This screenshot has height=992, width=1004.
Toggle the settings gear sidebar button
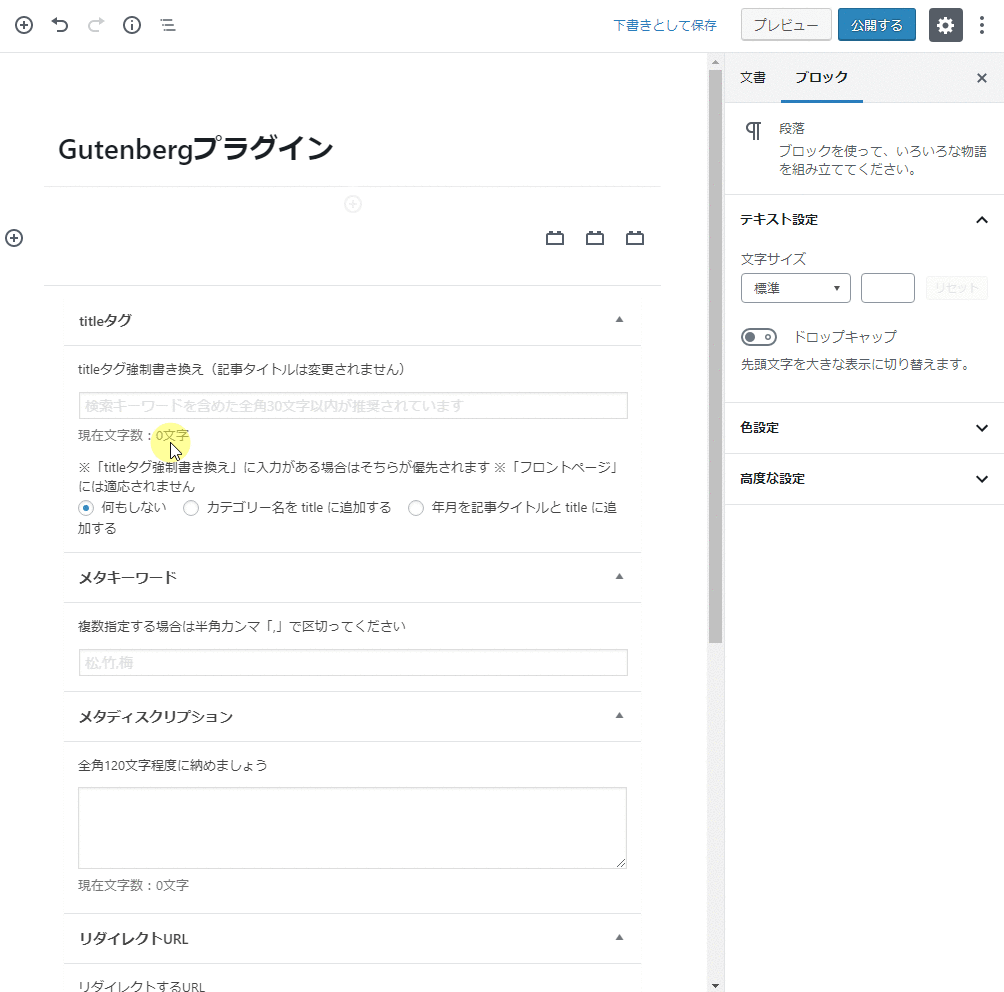[946, 25]
